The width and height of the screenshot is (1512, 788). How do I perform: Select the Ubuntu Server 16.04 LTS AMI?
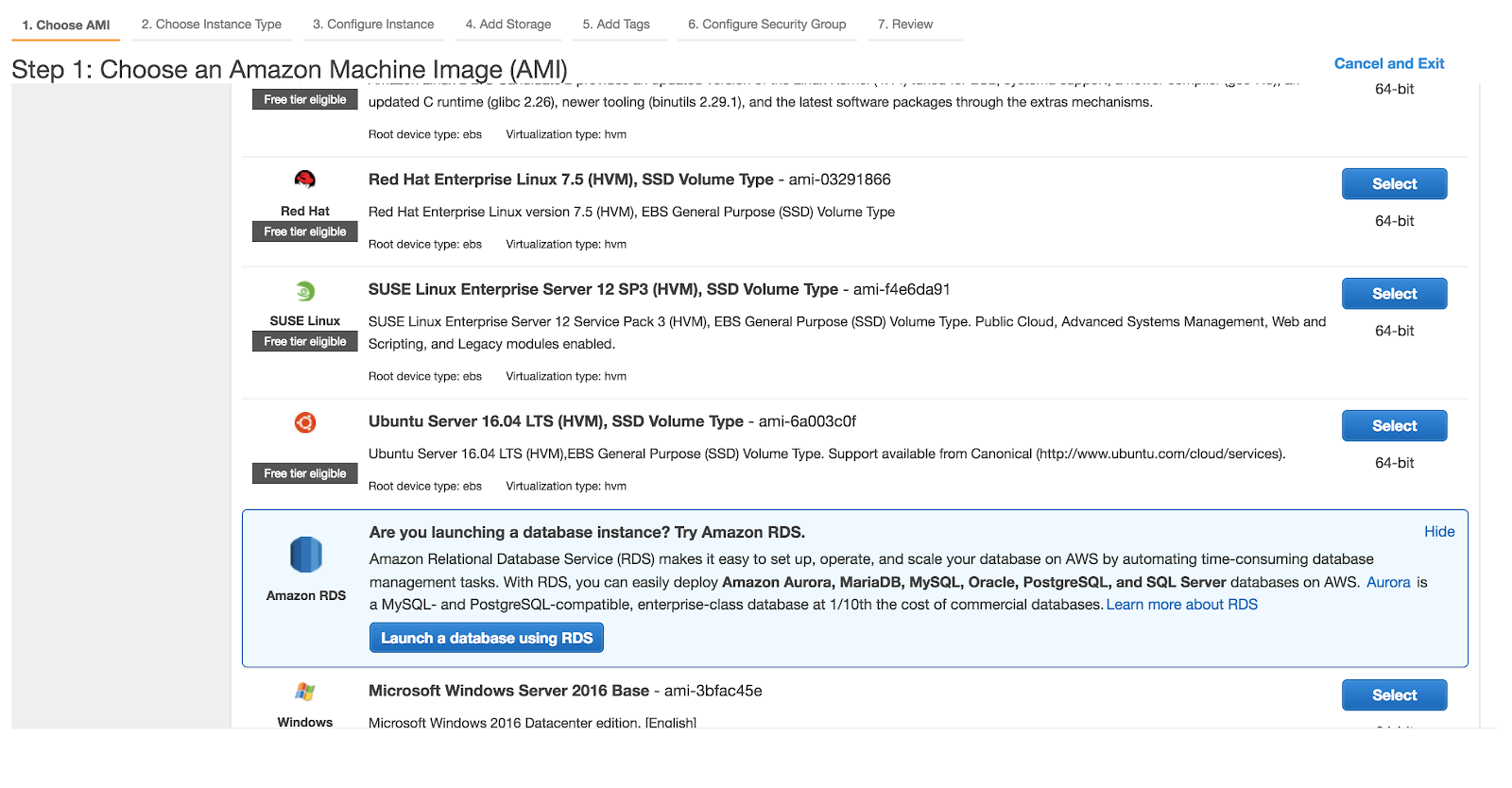click(x=1394, y=426)
